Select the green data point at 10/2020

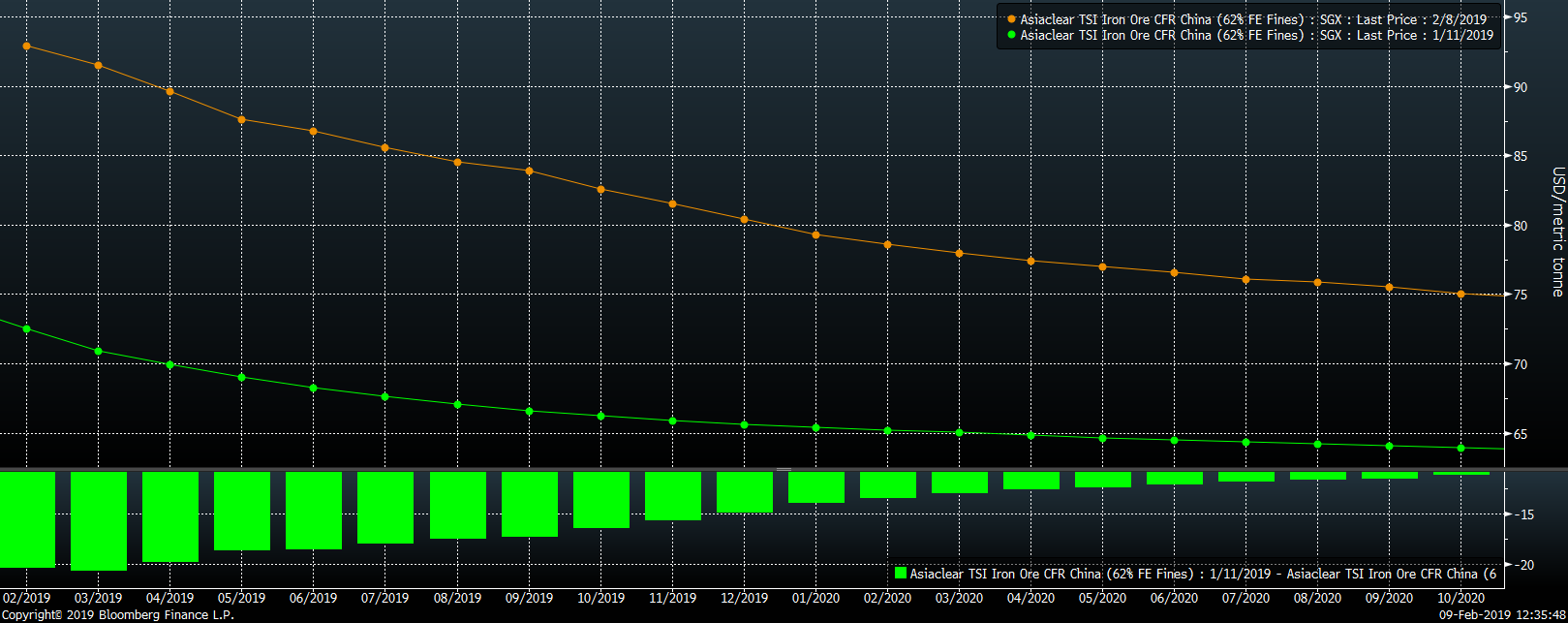click(x=1460, y=448)
